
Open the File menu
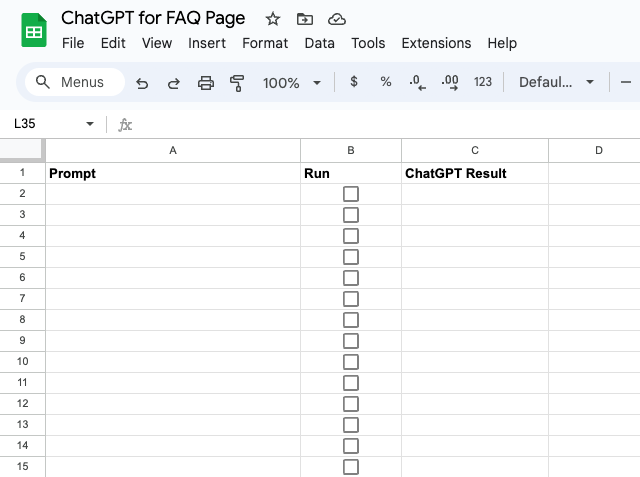[73, 43]
